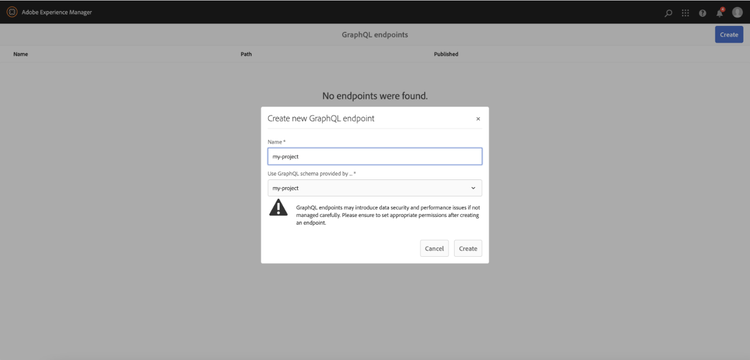Click the Adobe Experience Manager logo icon
Image resolution: width=750 pixels, height=360 pixels.
(12, 12)
